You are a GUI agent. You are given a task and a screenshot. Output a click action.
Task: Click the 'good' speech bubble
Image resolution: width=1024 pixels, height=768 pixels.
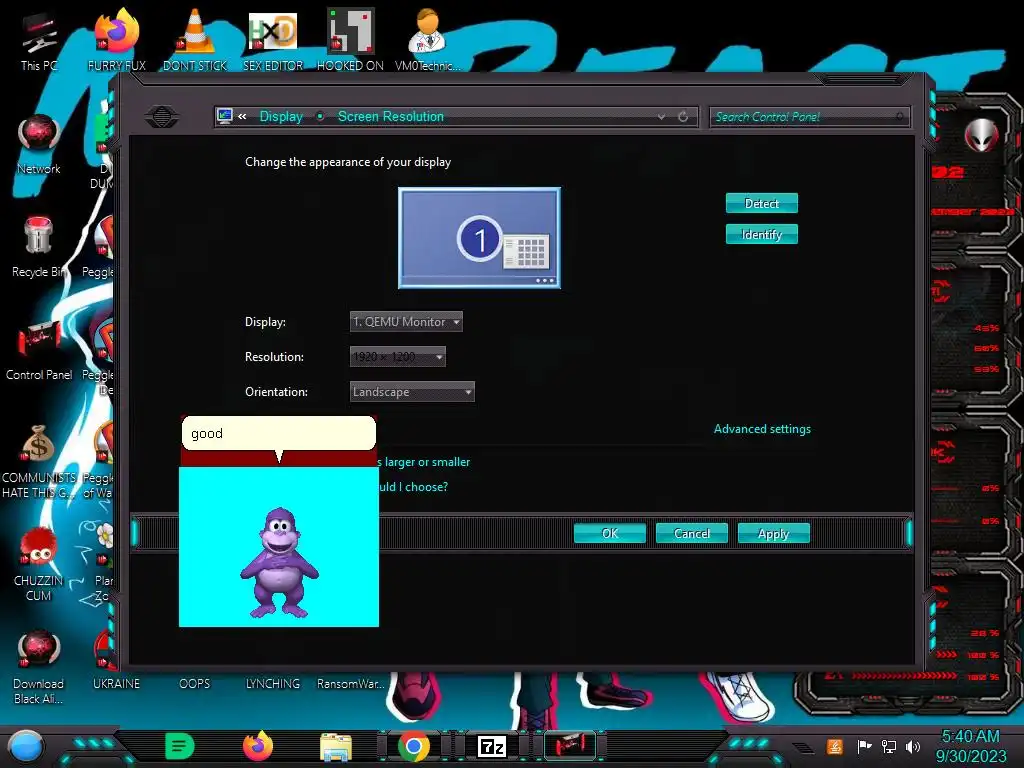[x=279, y=434]
